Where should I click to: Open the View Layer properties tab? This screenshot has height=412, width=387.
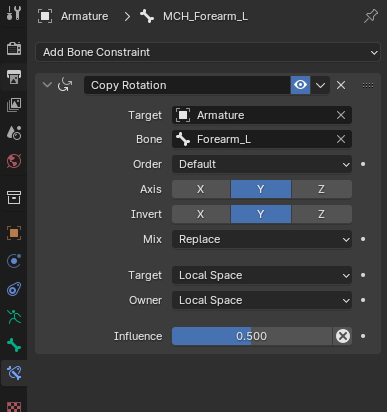pyautogui.click(x=14, y=105)
